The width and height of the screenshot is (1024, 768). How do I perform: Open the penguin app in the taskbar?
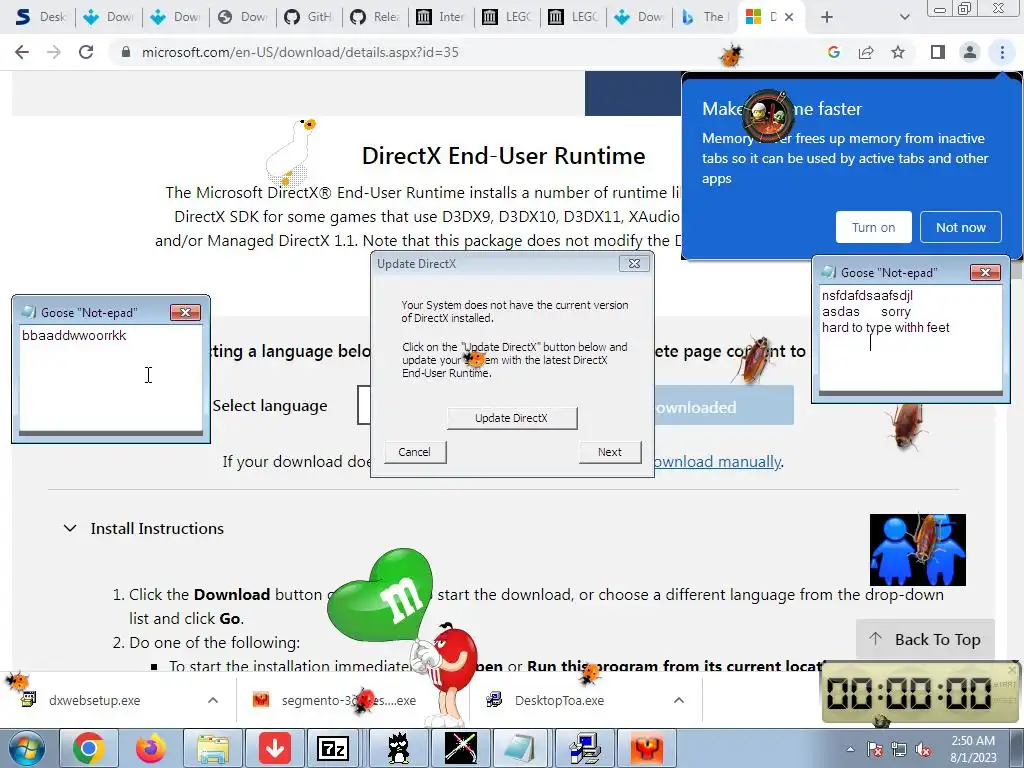(x=398, y=748)
